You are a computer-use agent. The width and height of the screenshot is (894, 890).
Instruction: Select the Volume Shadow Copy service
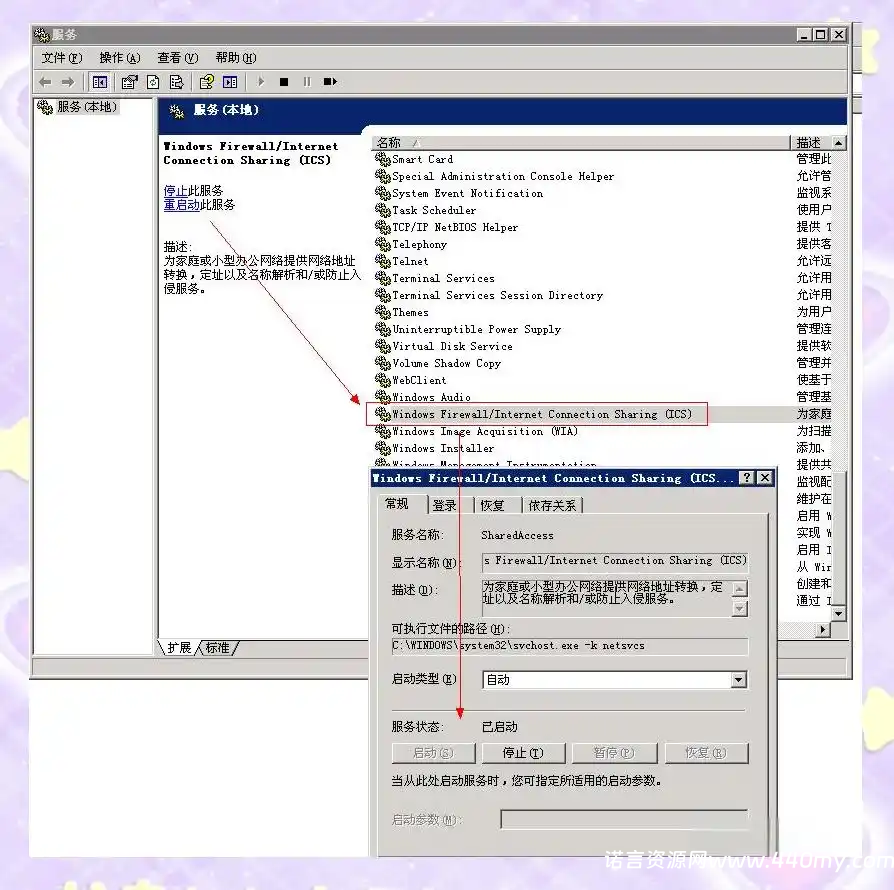(x=446, y=363)
